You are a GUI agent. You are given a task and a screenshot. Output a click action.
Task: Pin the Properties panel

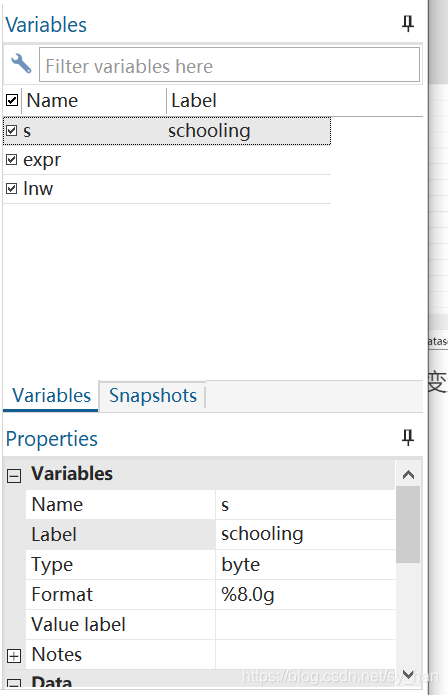pyautogui.click(x=408, y=438)
